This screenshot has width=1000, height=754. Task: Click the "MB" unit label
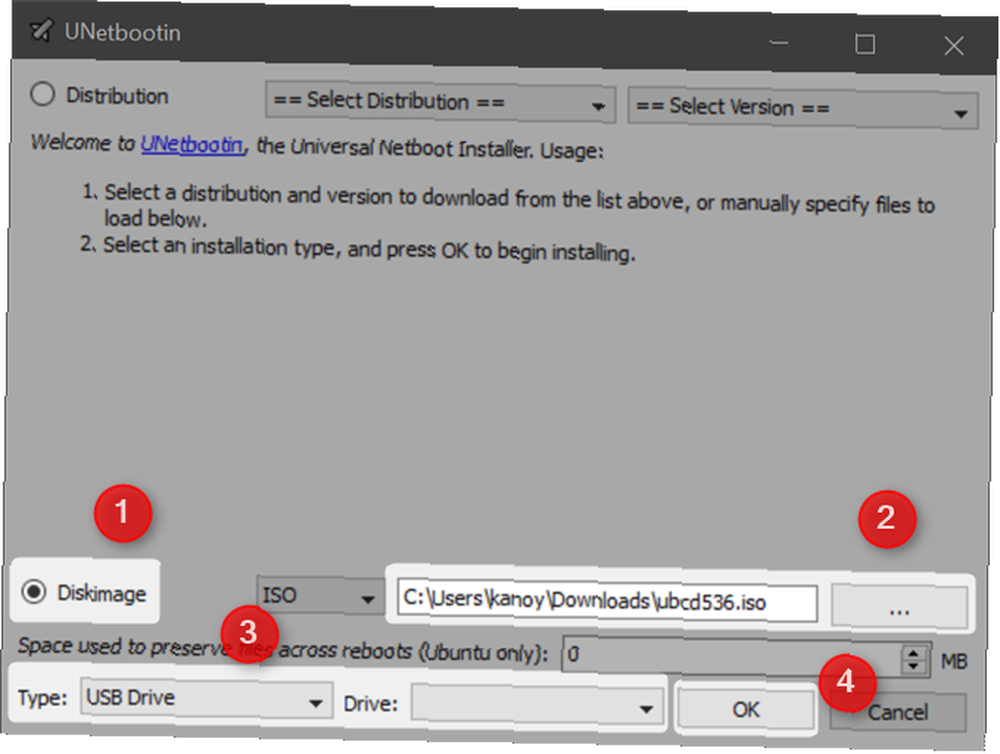[x=954, y=661]
